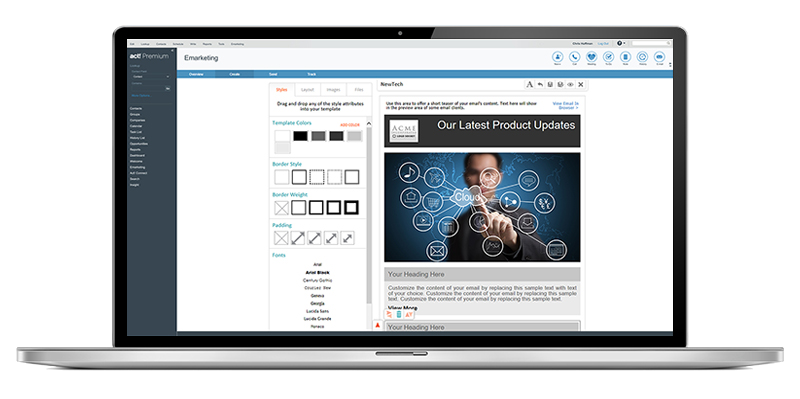The height and width of the screenshot is (399, 800).
Task: Click the Log Out link
Action: click(603, 44)
